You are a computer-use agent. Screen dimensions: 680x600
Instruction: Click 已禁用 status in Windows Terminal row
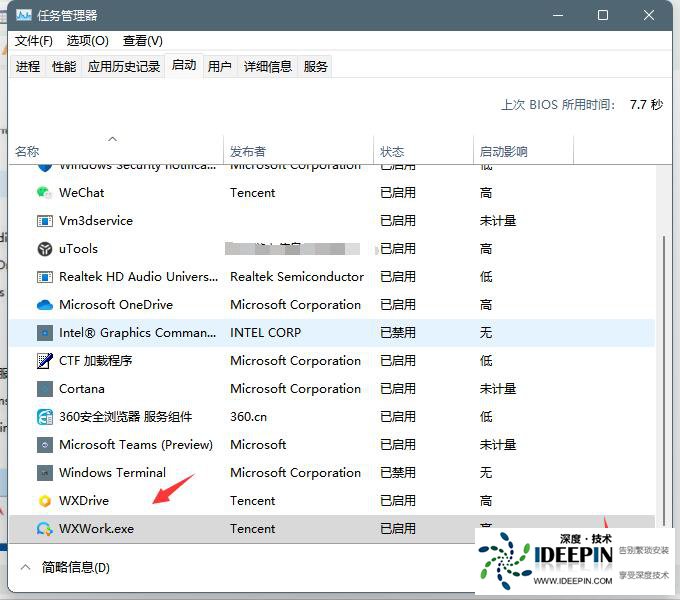pos(398,473)
